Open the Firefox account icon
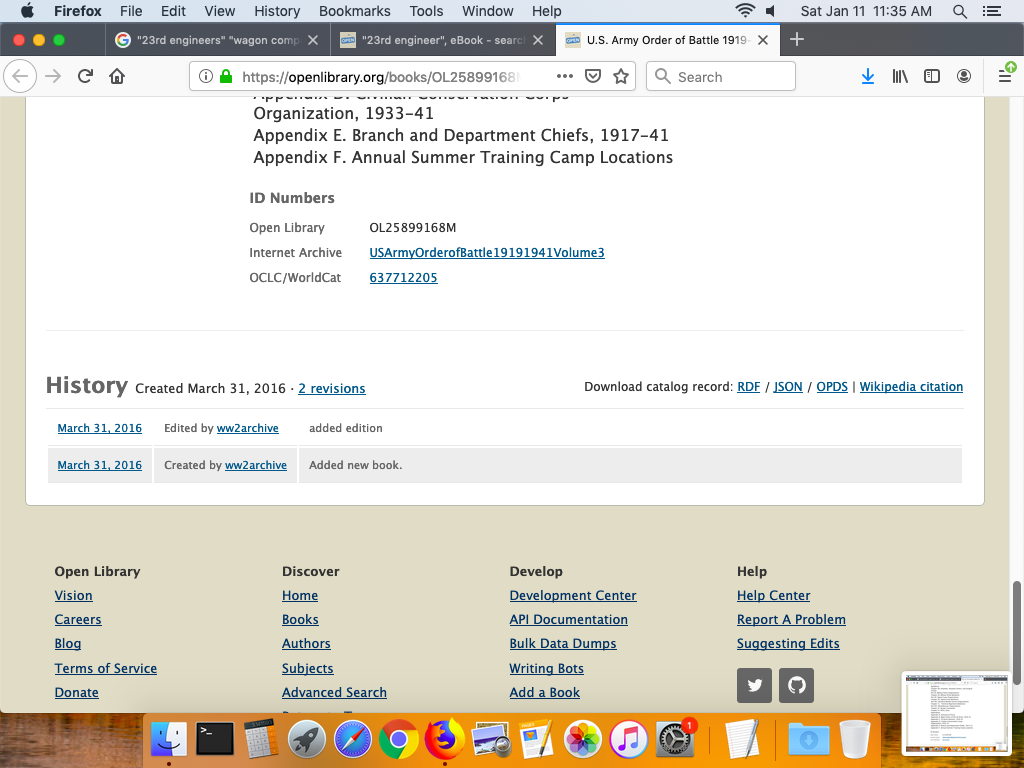 click(964, 77)
